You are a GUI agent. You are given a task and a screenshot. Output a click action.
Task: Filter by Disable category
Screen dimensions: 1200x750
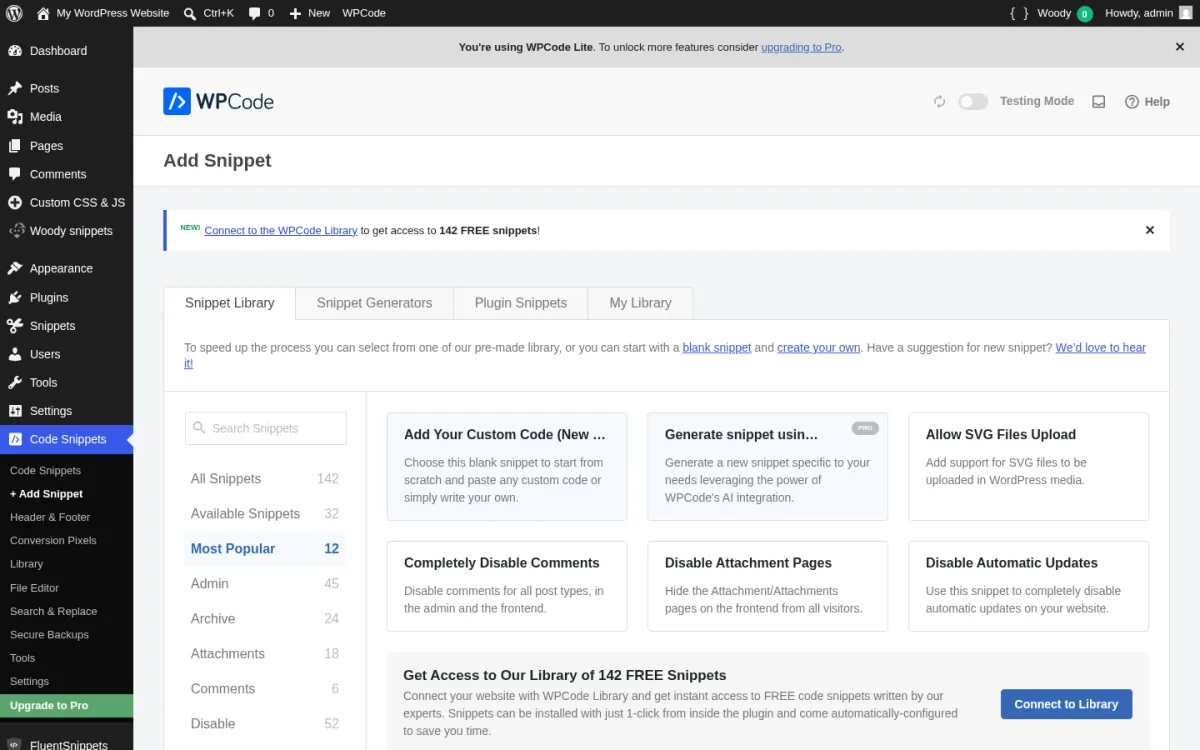coord(265,724)
